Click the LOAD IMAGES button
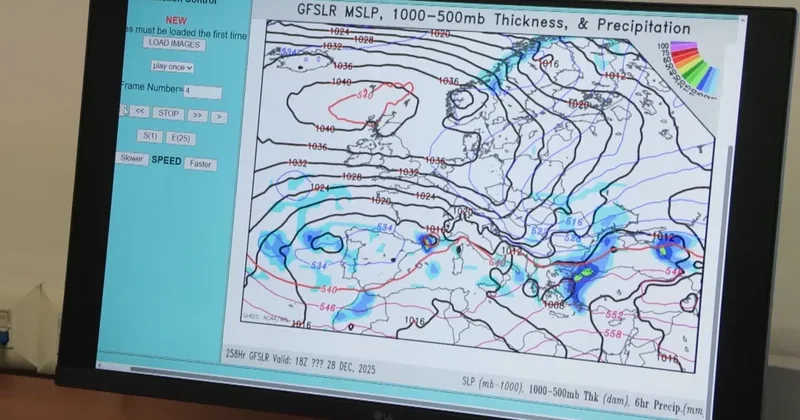Viewport: 800px width, 420px height. click(174, 43)
